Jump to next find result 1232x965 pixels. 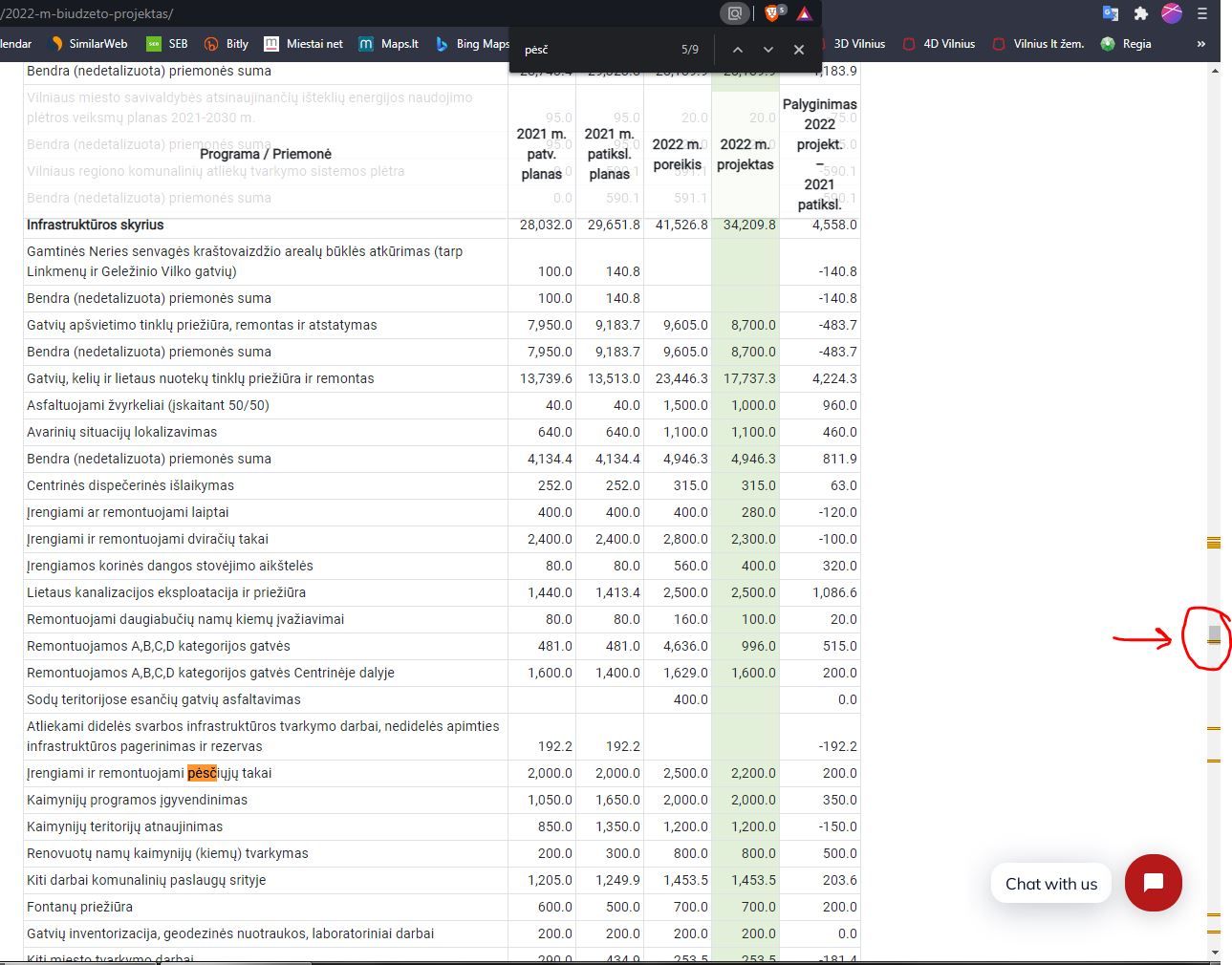[x=767, y=50]
